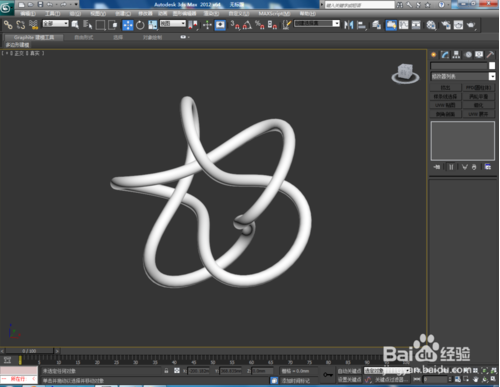500x387 pixels.
Task: Click the Render Production teapot icon
Action: 471,25
